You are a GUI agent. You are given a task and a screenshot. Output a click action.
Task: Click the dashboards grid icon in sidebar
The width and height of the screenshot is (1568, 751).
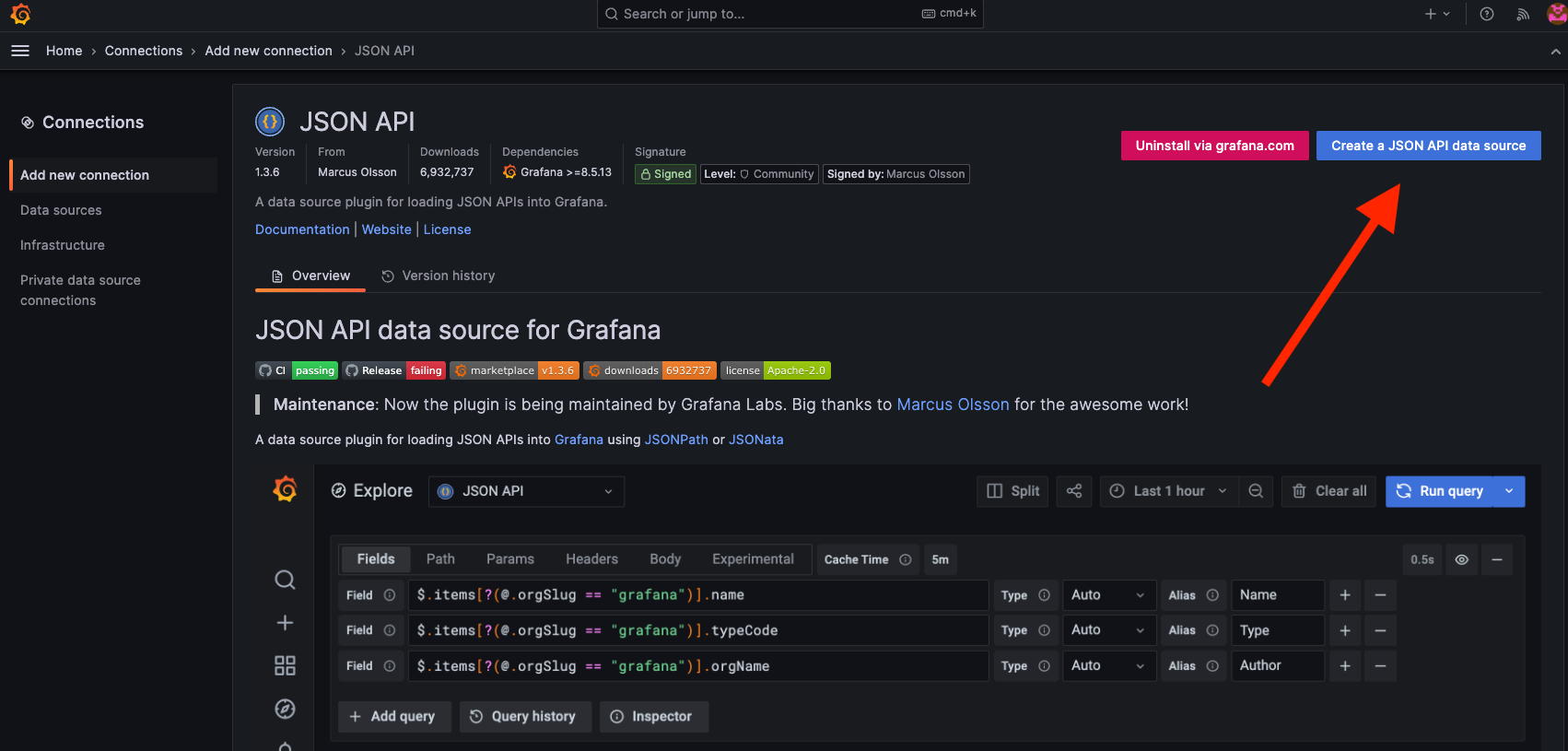tap(285, 665)
